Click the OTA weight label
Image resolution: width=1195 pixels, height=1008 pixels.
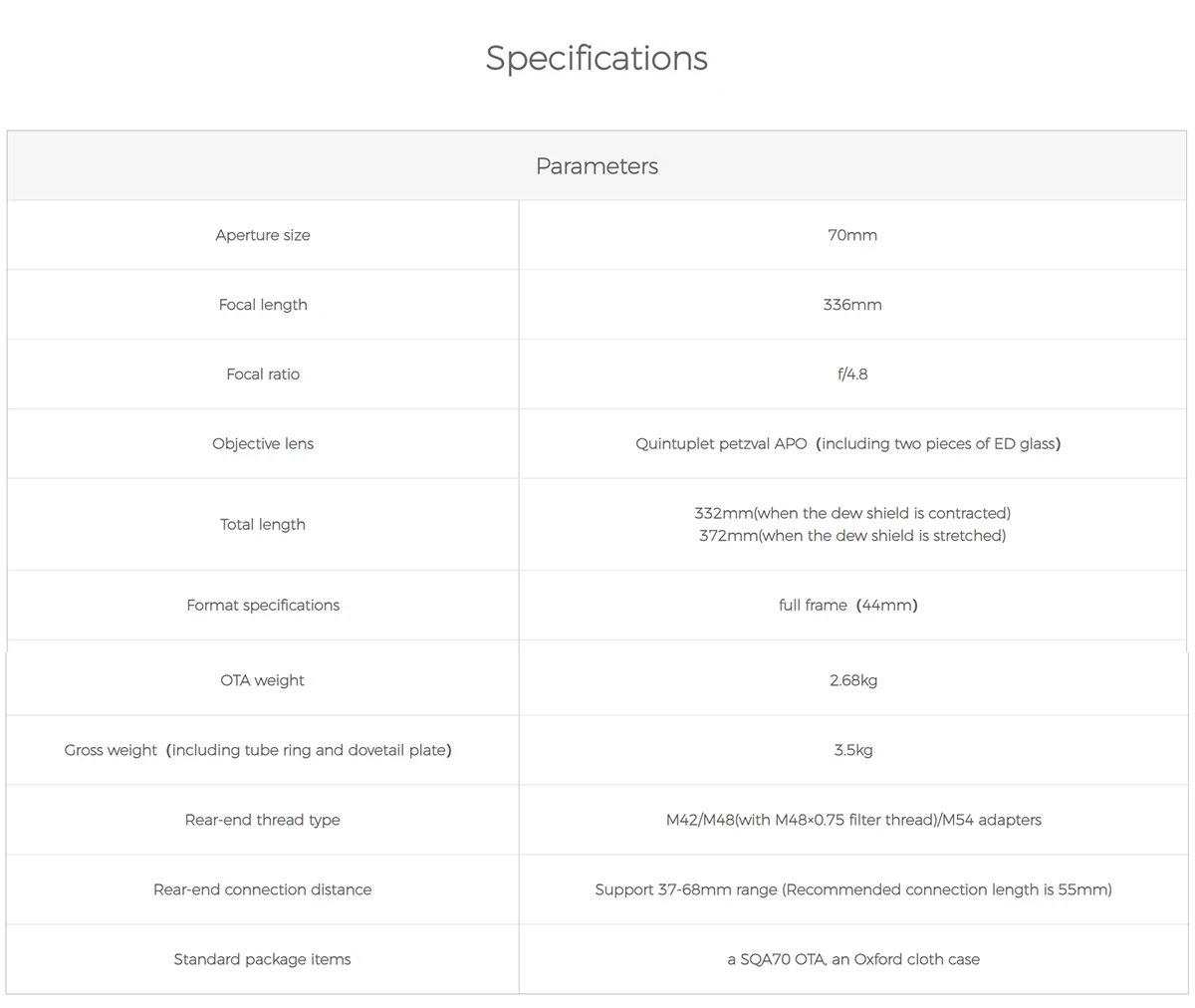(263, 681)
